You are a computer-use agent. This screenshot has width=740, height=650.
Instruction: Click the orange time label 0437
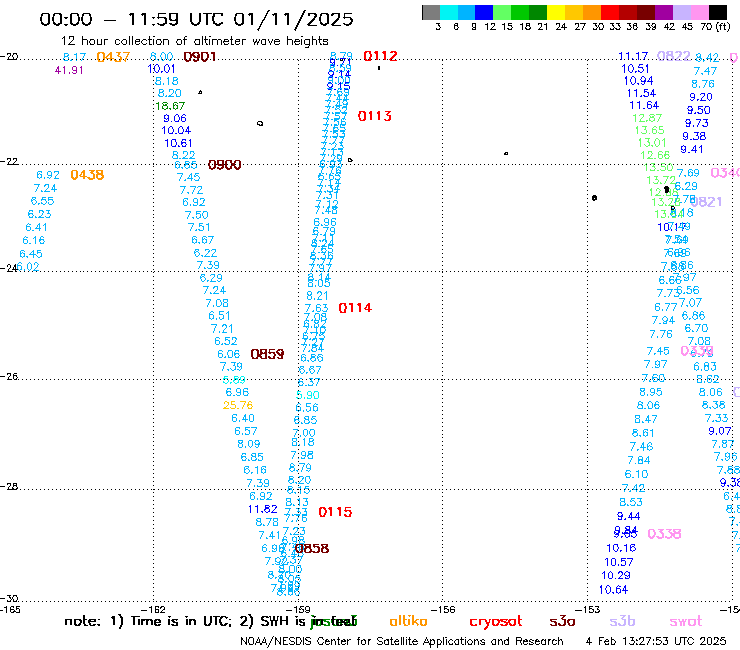point(113,57)
